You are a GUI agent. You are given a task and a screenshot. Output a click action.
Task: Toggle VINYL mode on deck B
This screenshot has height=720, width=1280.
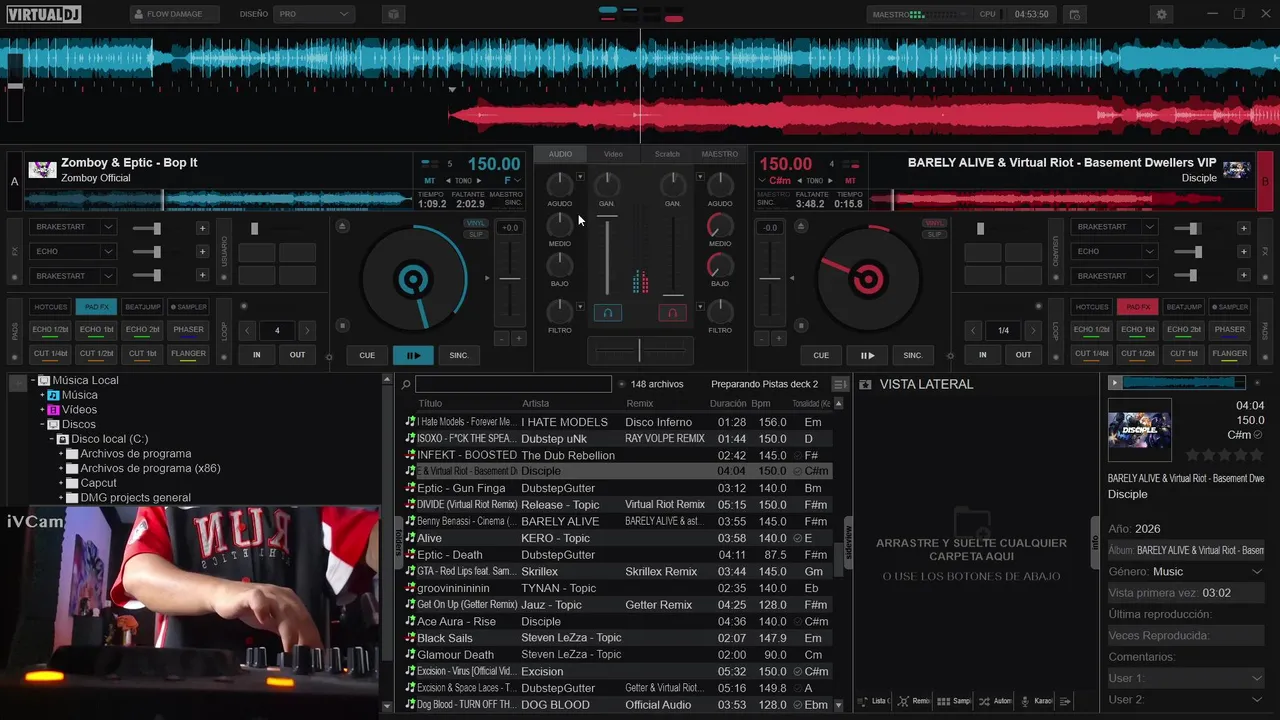934,223
